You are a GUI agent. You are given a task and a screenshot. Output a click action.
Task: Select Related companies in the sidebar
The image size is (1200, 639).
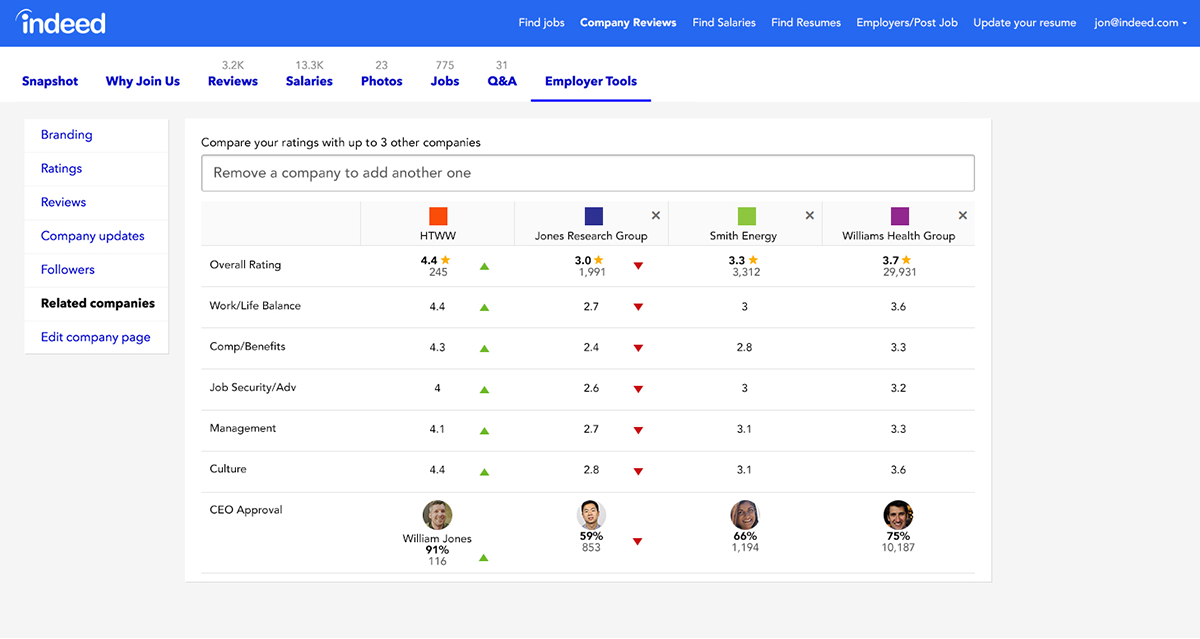98,303
